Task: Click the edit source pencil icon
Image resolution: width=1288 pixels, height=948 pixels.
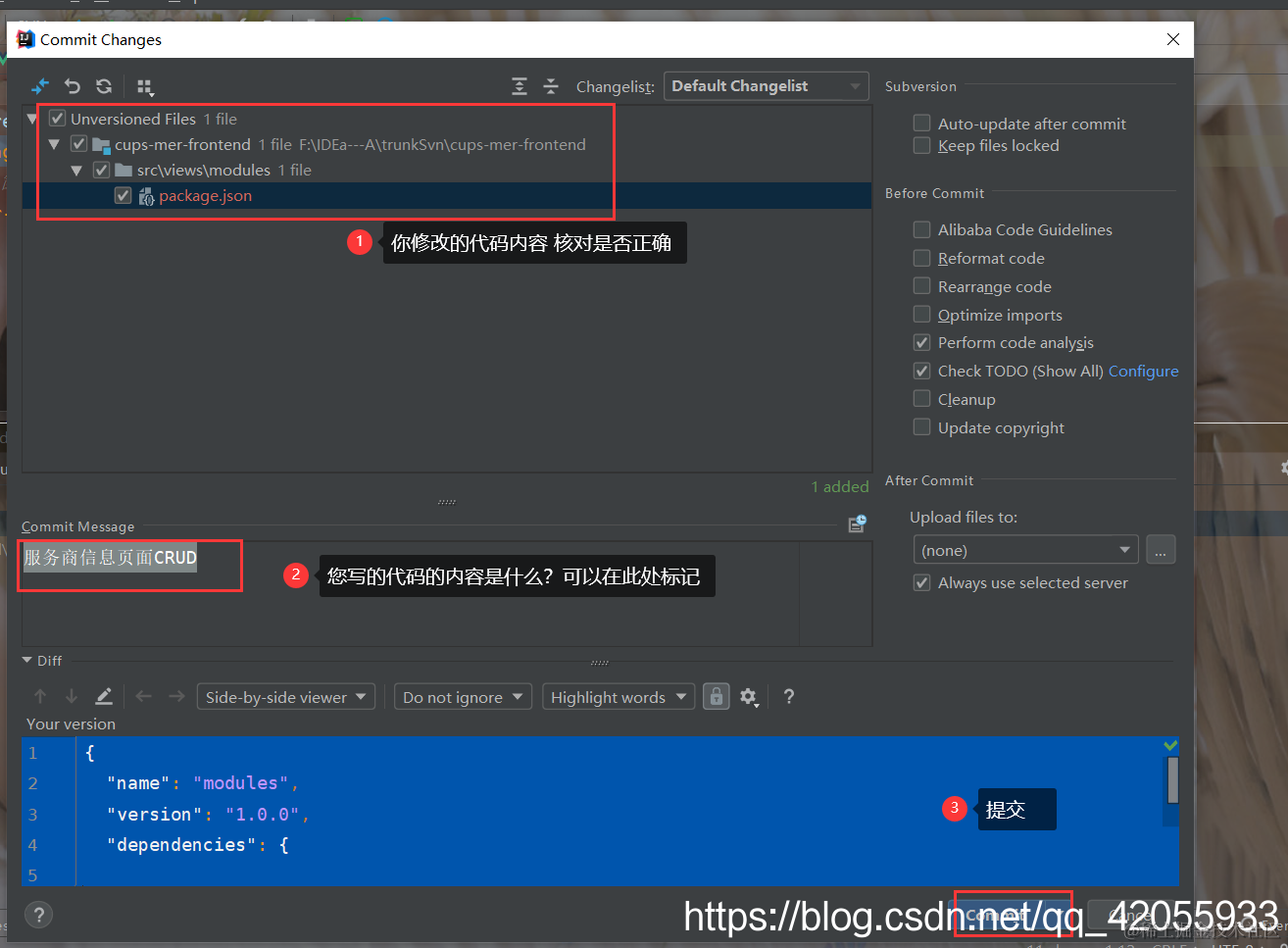Action: click(103, 696)
